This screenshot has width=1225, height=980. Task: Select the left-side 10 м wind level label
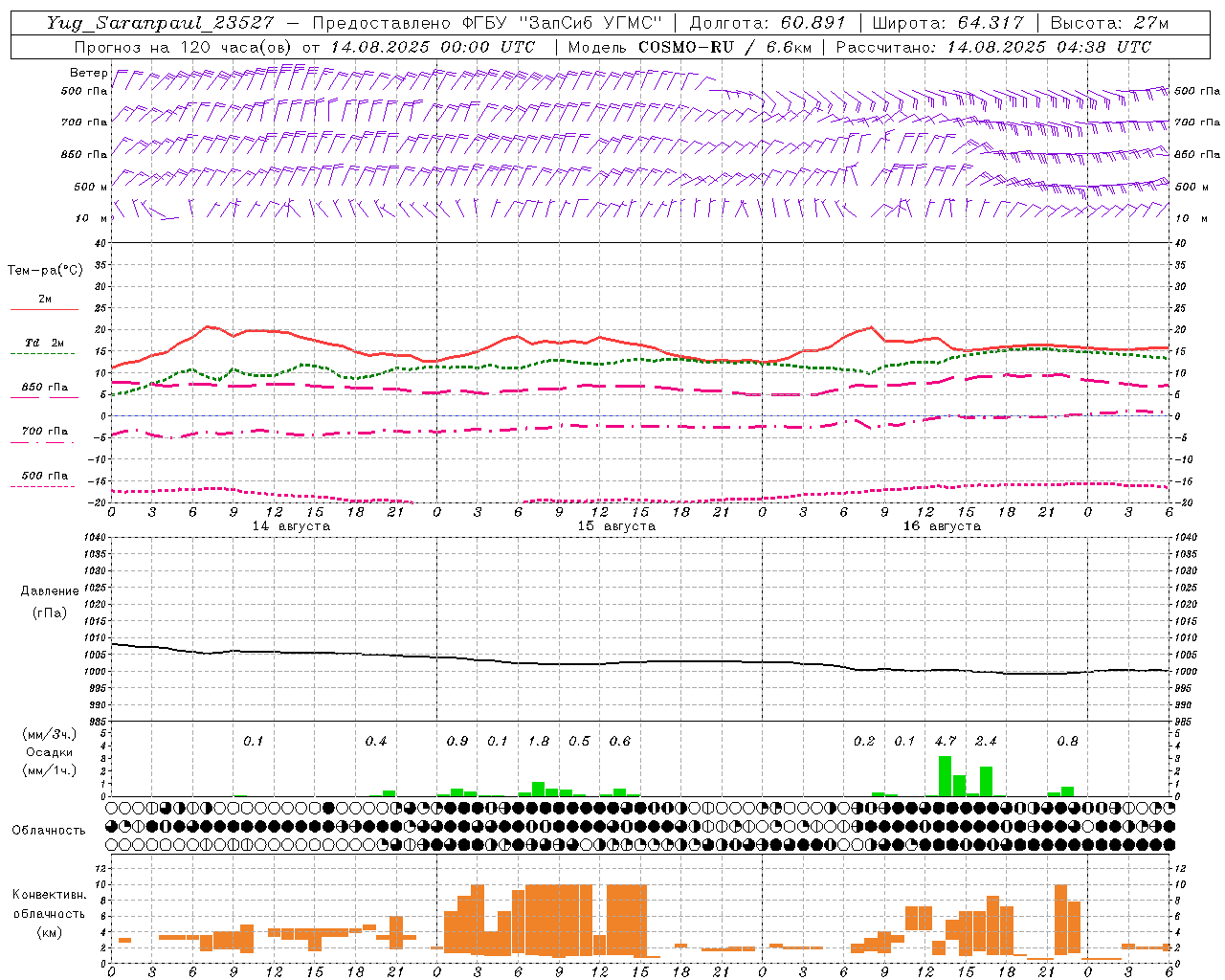coord(92,218)
